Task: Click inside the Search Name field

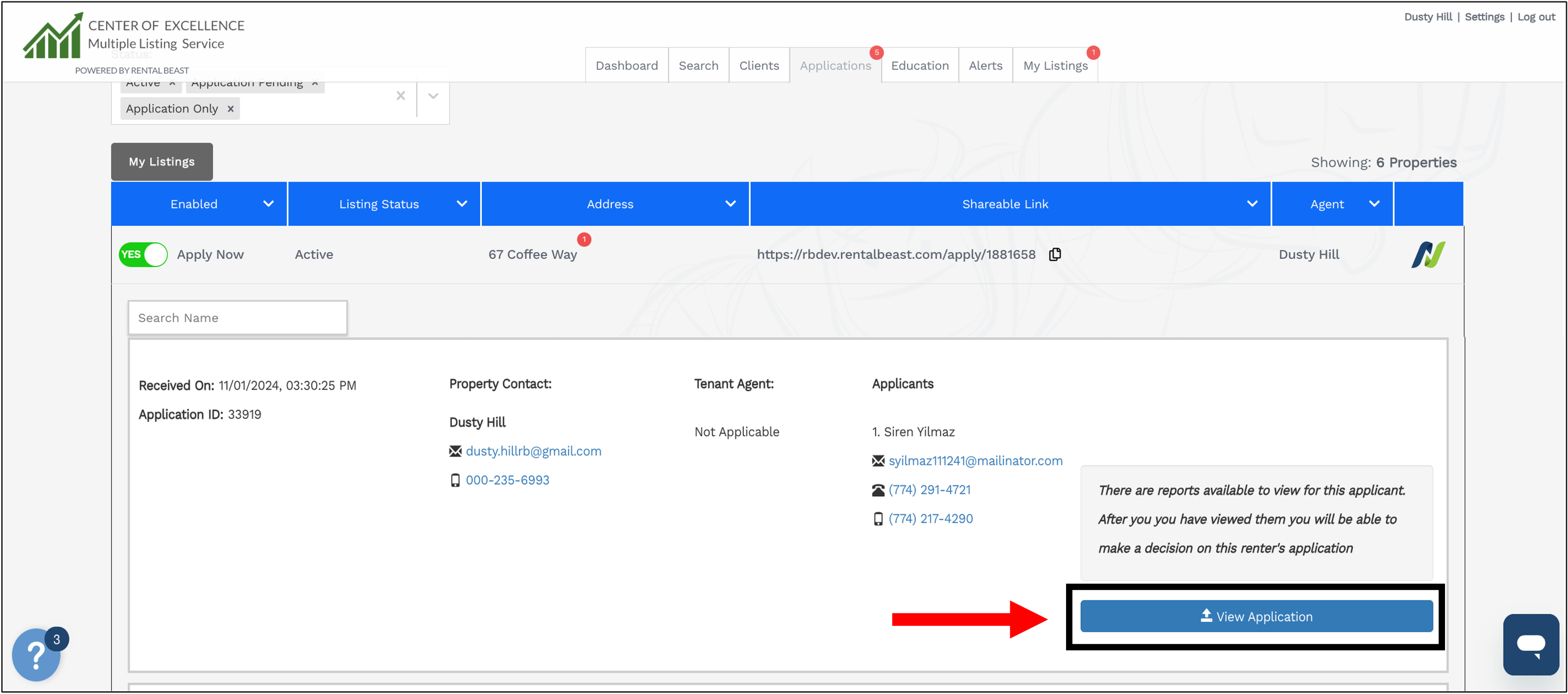Action: (x=237, y=318)
